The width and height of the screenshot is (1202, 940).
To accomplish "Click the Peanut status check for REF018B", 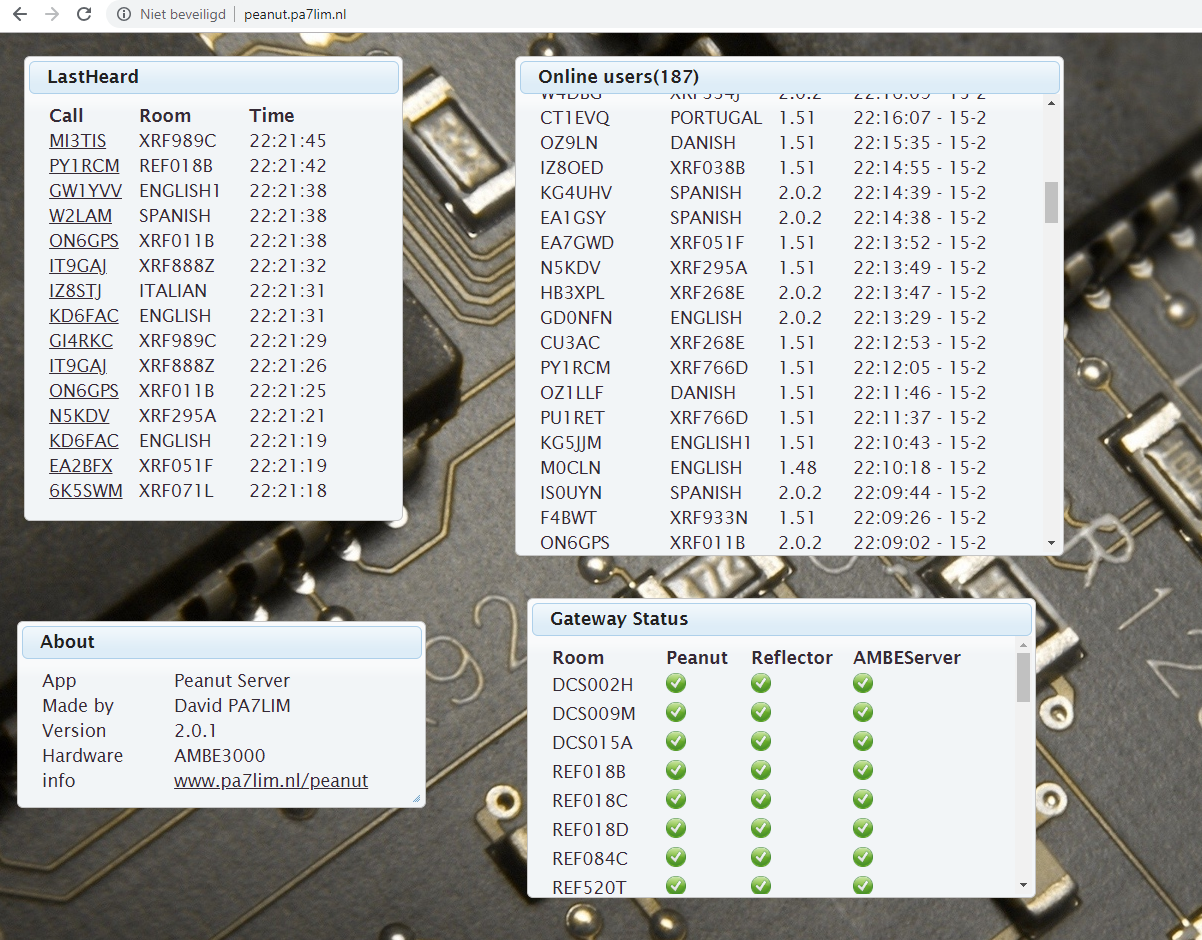I will [676, 771].
